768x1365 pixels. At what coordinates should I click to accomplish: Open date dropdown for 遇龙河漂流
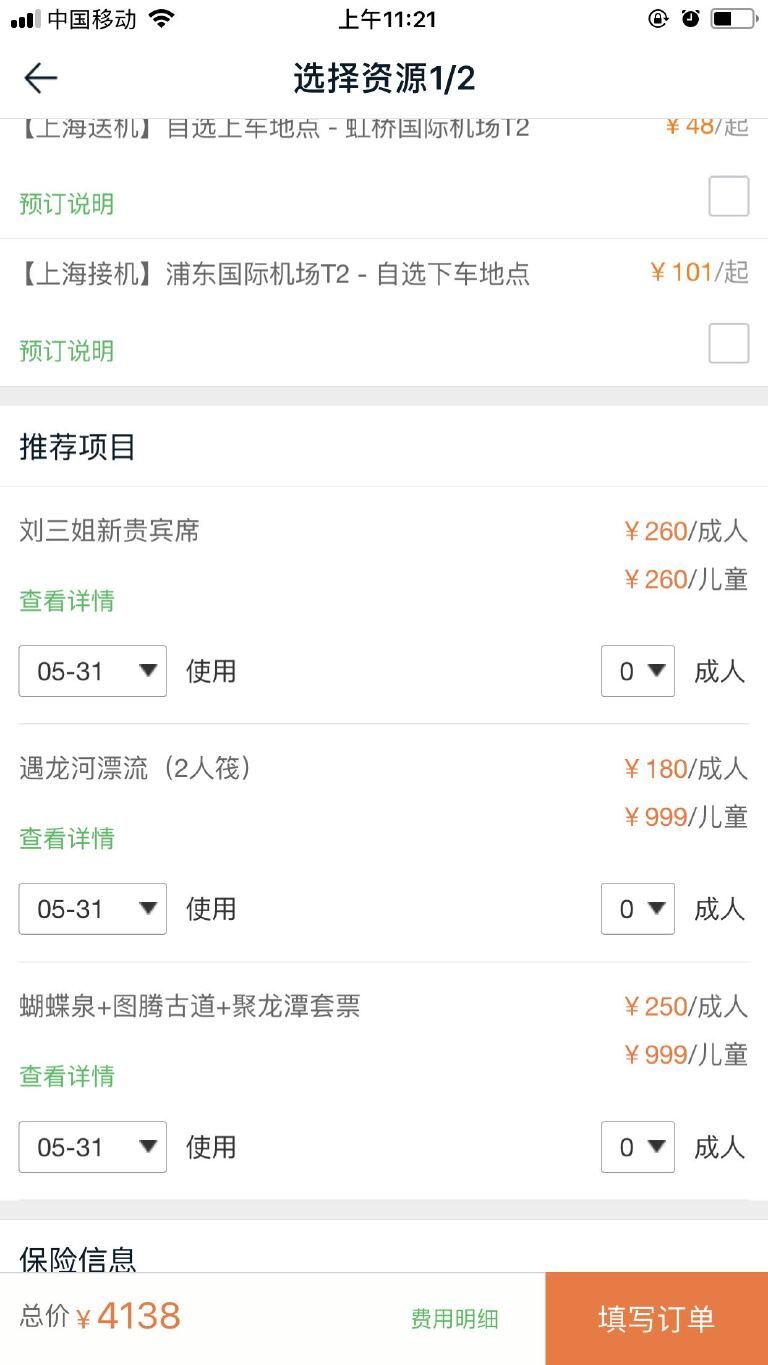click(92, 909)
